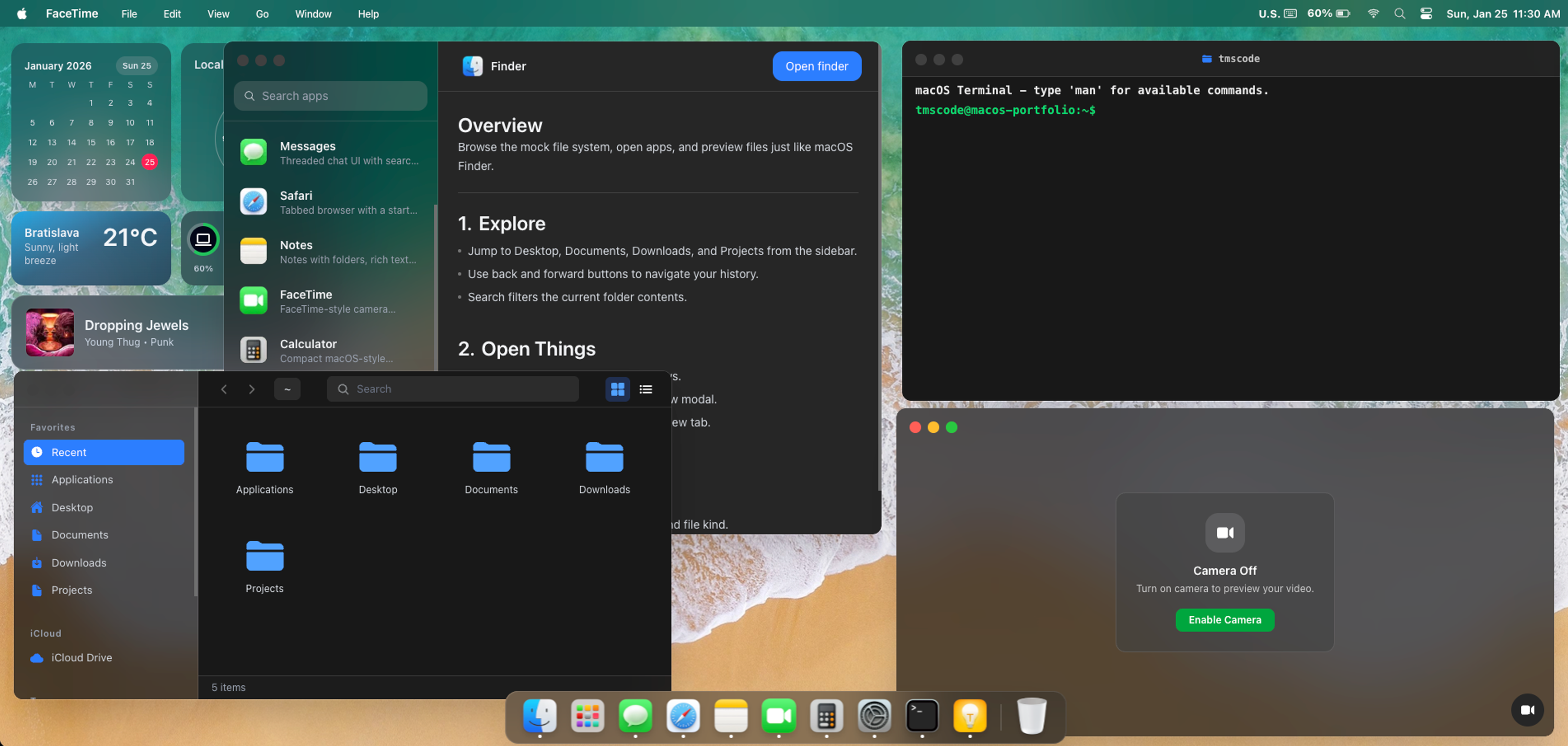Toggle camera with the round video button

pyautogui.click(x=1527, y=709)
